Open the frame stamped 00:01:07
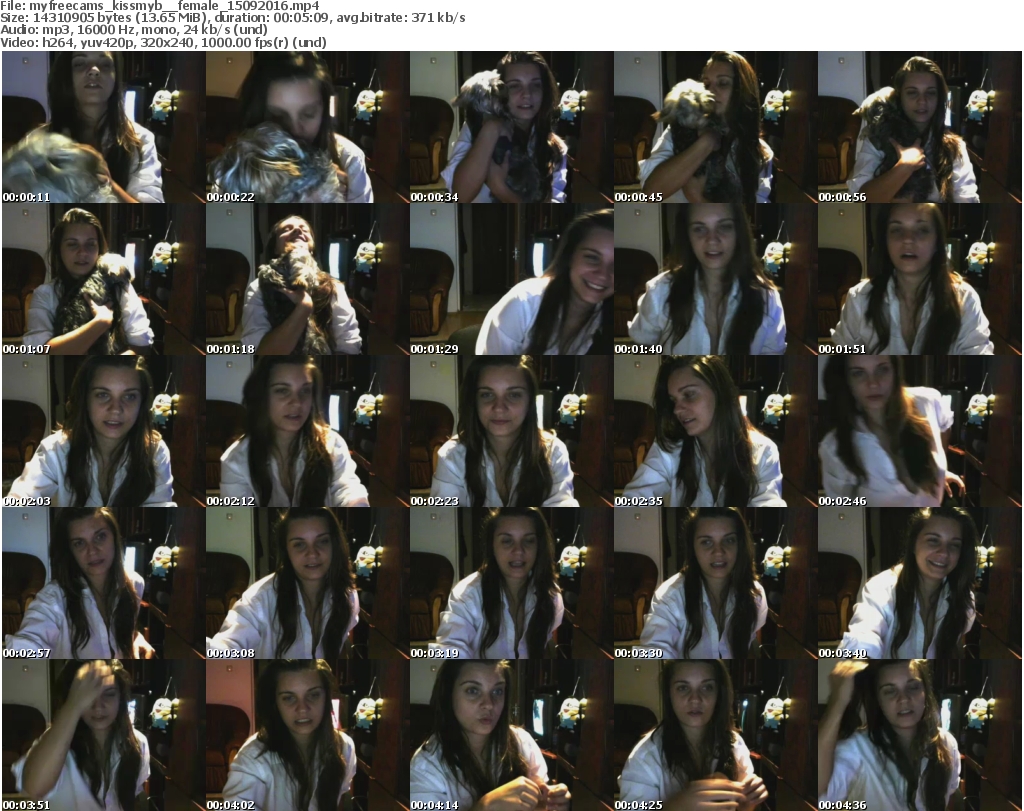Image resolution: width=1024 pixels, height=811 pixels. pyautogui.click(x=103, y=279)
